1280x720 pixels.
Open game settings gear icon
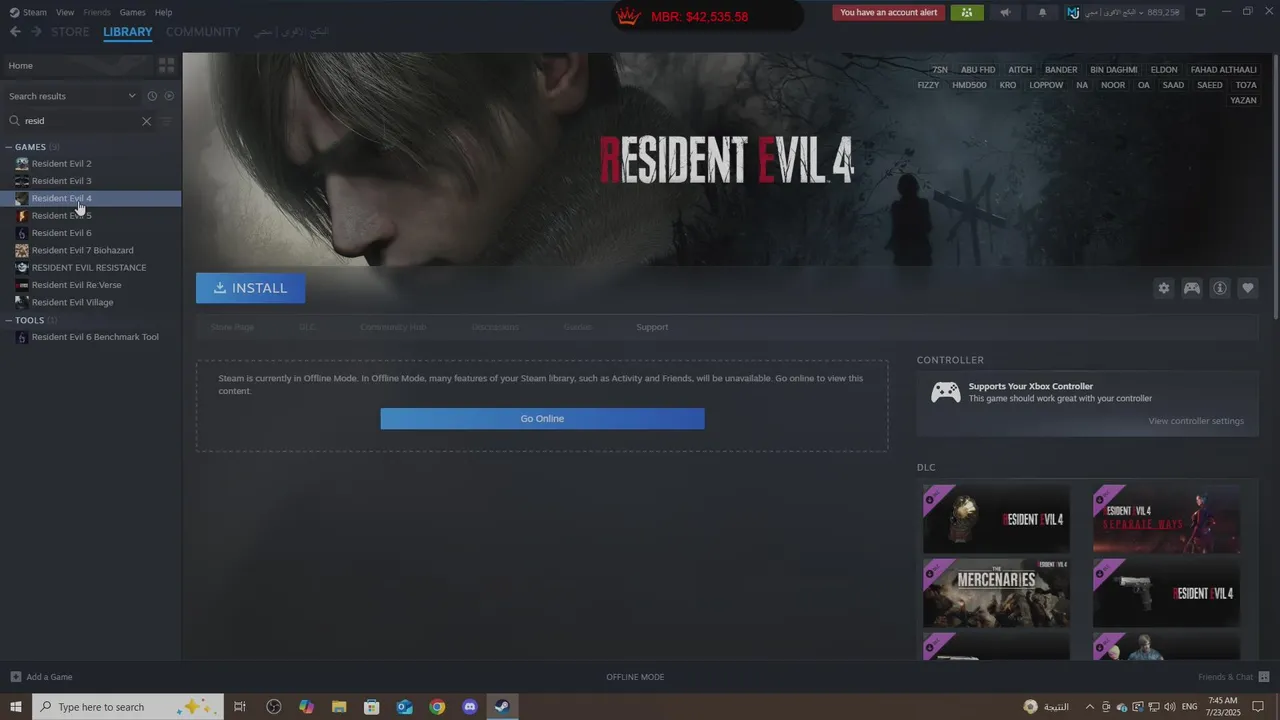[1163, 288]
